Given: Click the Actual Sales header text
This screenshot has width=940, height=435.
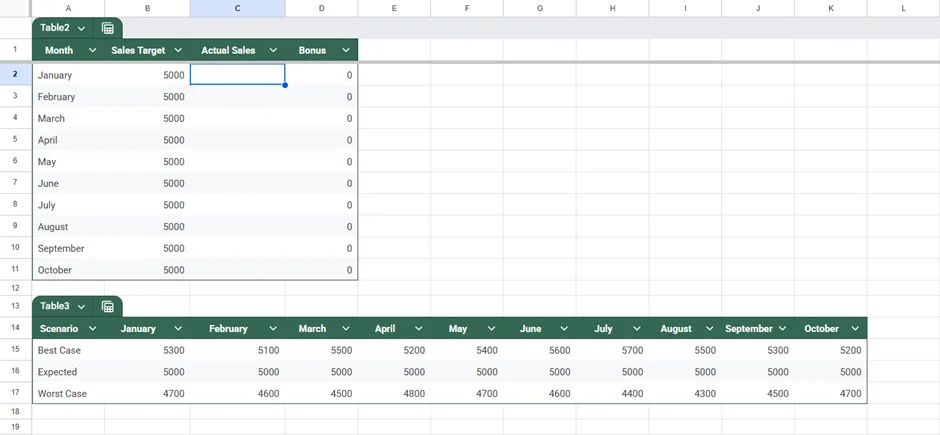Looking at the screenshot, I should coord(228,50).
